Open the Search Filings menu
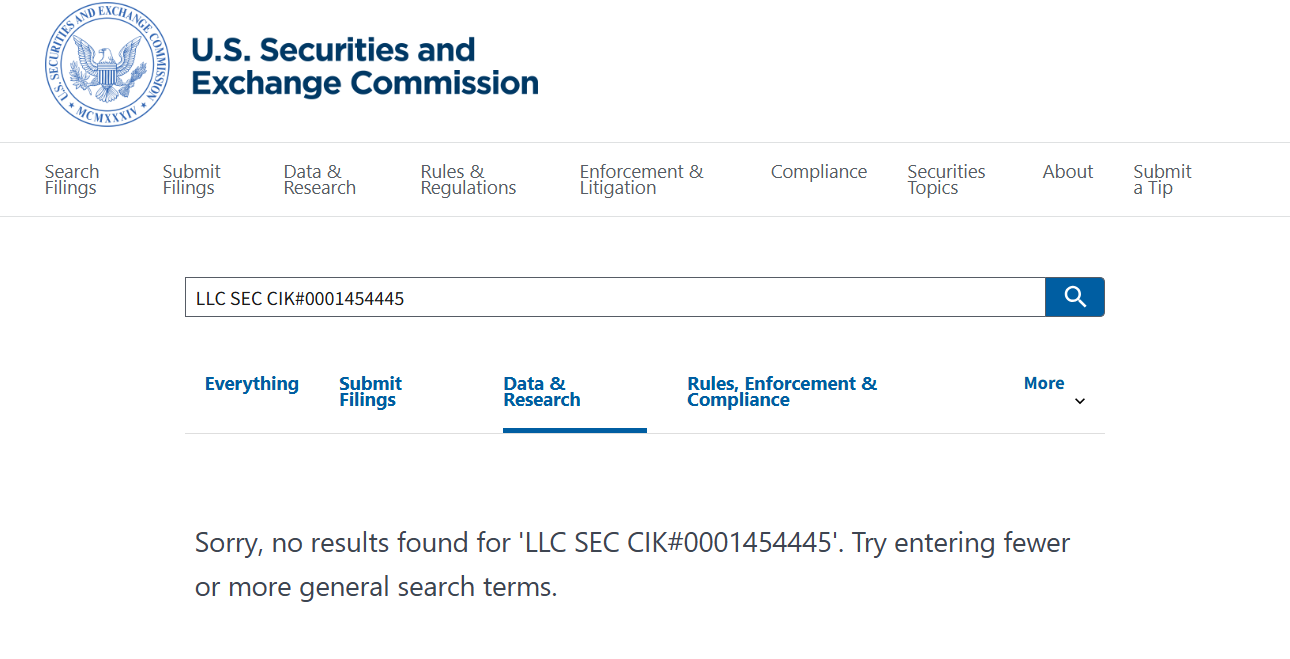The image size is (1290, 659). click(x=72, y=180)
